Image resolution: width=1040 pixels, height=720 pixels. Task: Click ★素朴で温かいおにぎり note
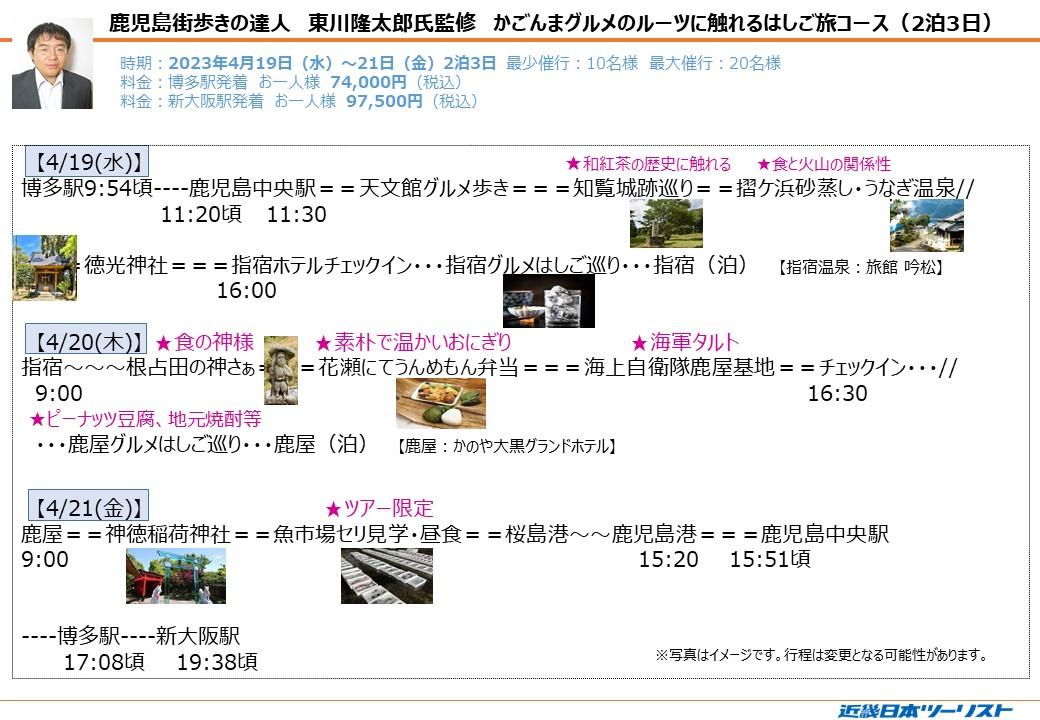click(414, 342)
